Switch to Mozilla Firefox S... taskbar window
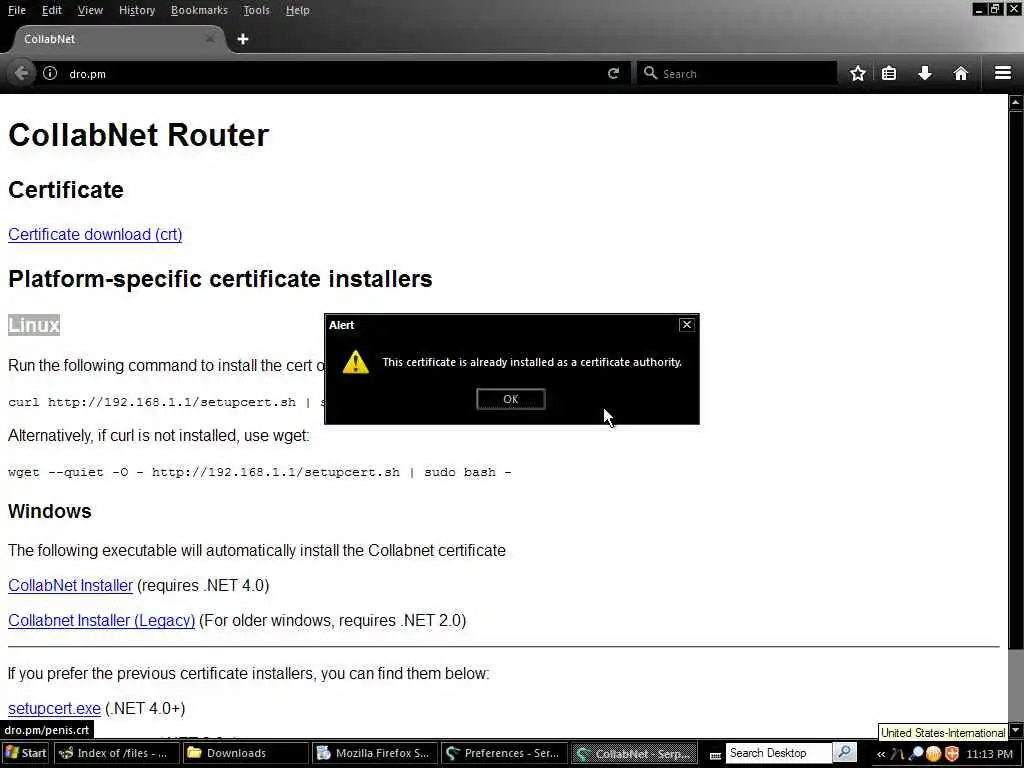Image resolution: width=1024 pixels, height=768 pixels. (x=374, y=753)
